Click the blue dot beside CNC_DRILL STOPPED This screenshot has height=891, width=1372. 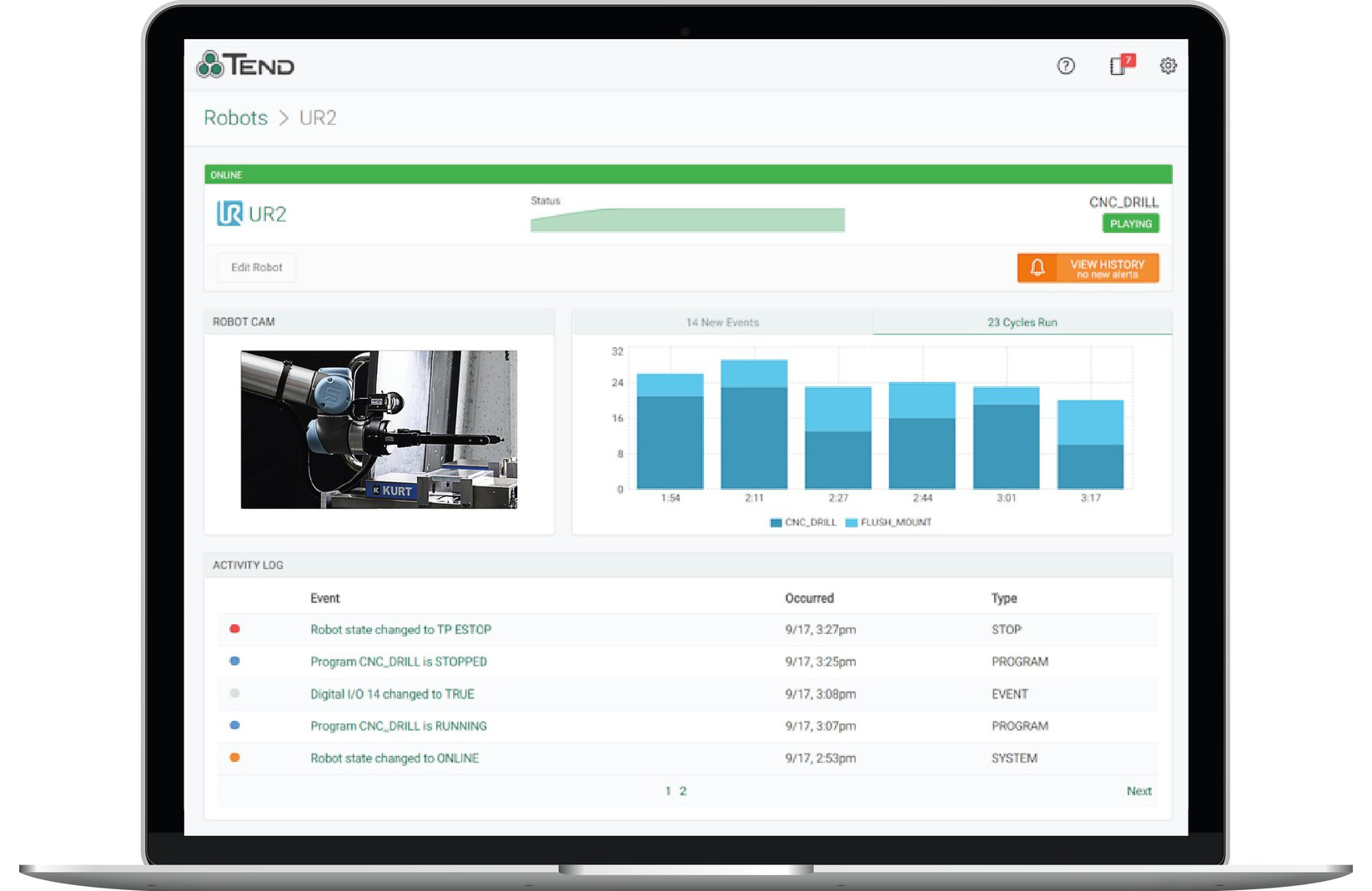[234, 662]
